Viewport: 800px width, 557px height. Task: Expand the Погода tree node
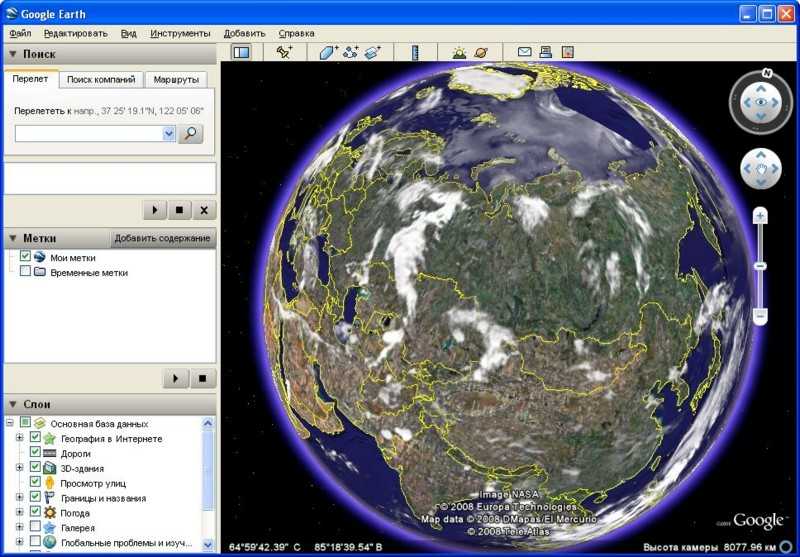click(19, 512)
